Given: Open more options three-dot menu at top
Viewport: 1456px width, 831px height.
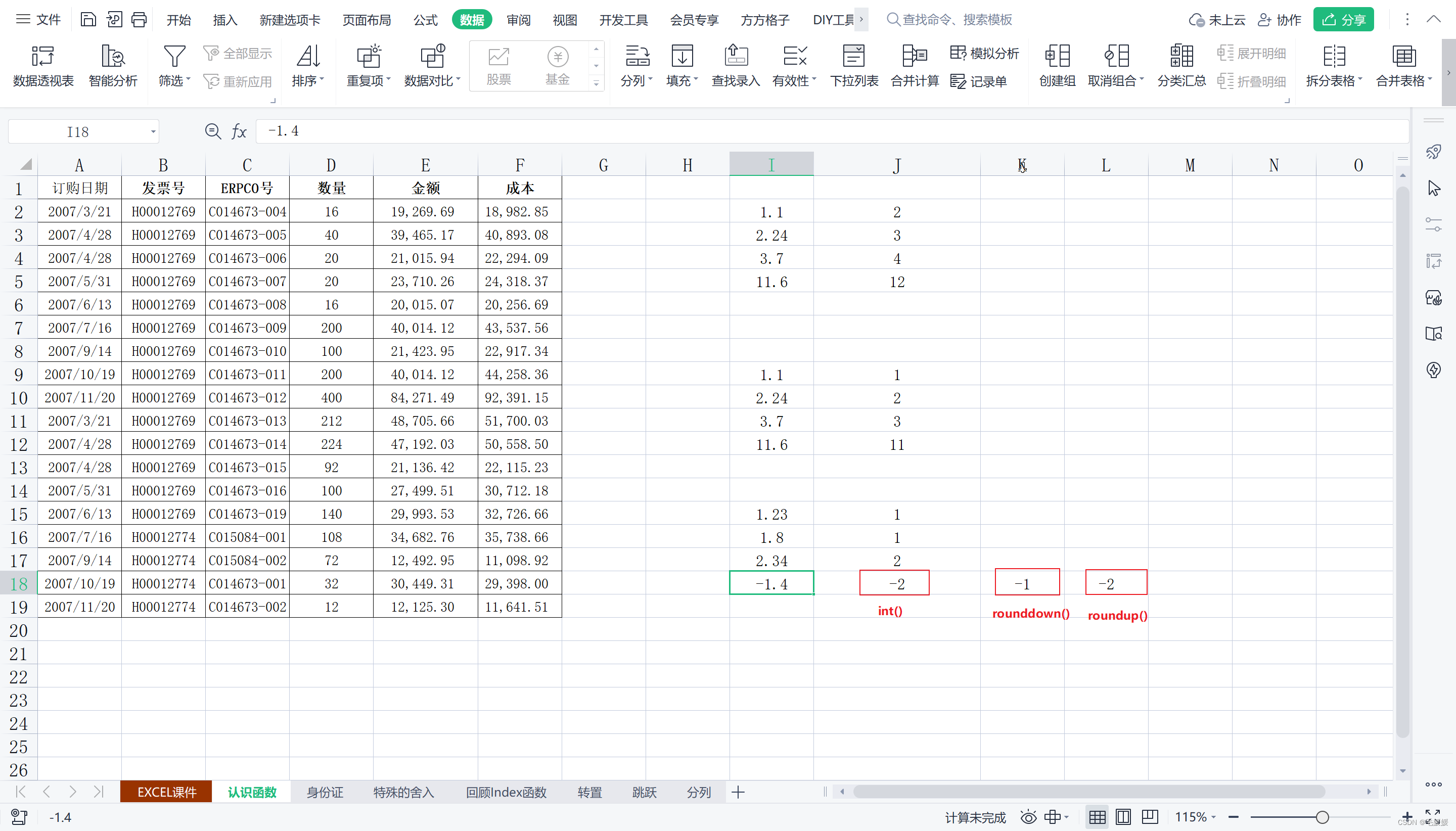Looking at the screenshot, I should coord(1407,19).
